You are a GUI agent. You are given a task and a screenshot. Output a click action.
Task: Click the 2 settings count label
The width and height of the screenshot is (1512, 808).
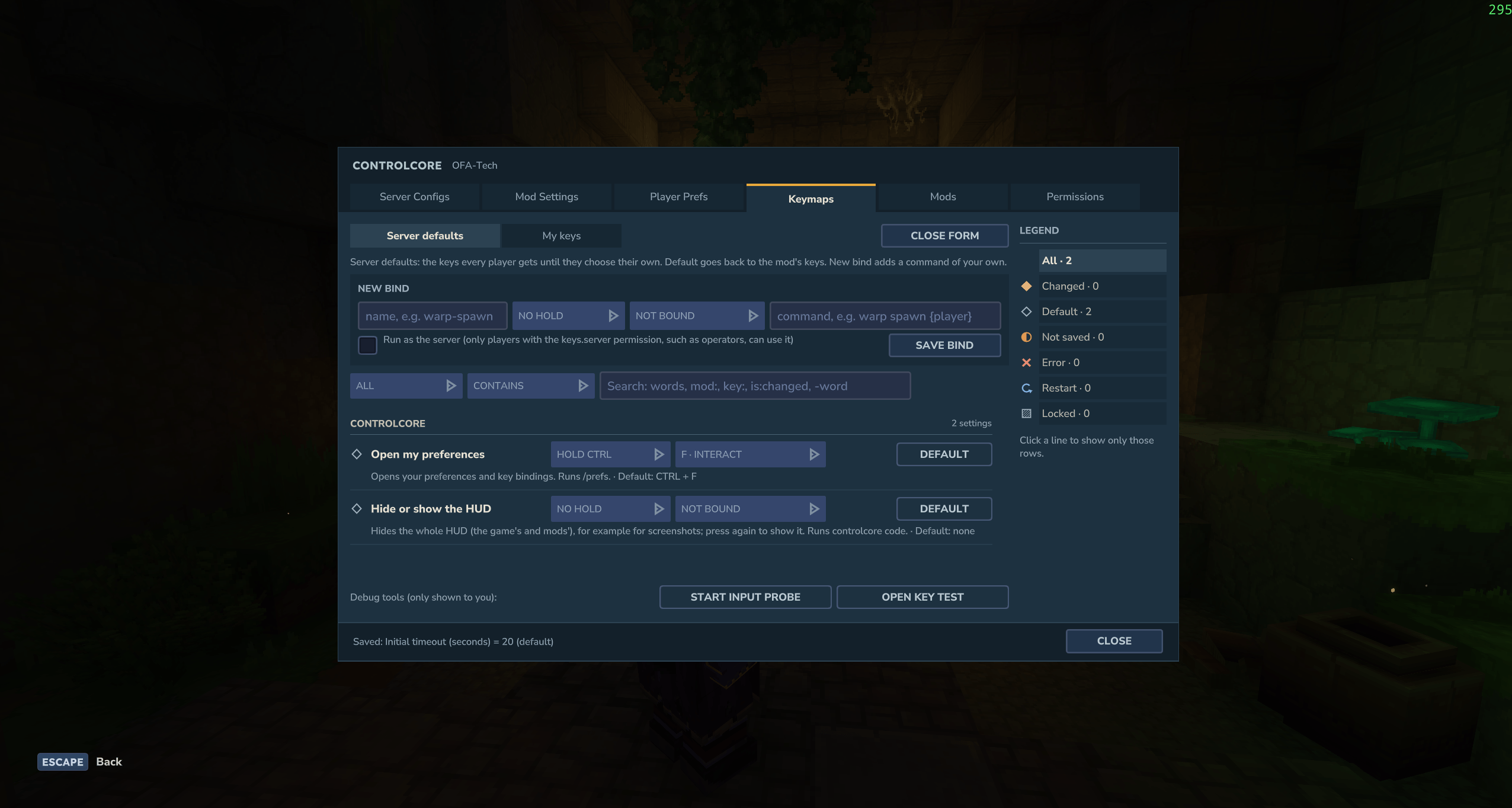pyautogui.click(x=971, y=423)
